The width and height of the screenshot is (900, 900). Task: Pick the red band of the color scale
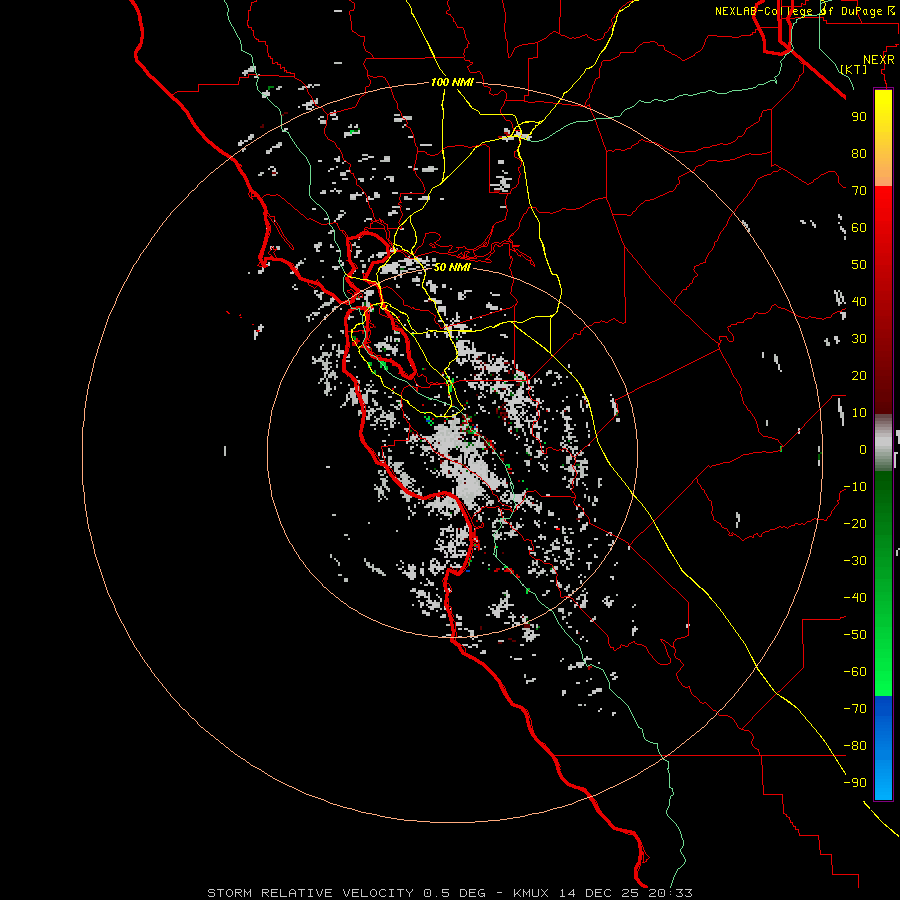(883, 300)
